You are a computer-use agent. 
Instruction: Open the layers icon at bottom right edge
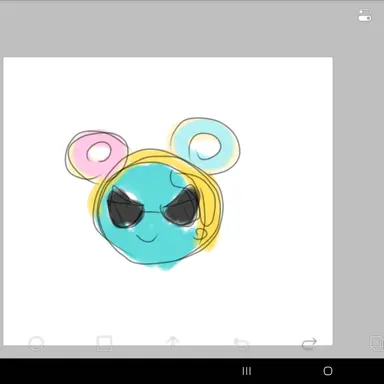(x=376, y=343)
